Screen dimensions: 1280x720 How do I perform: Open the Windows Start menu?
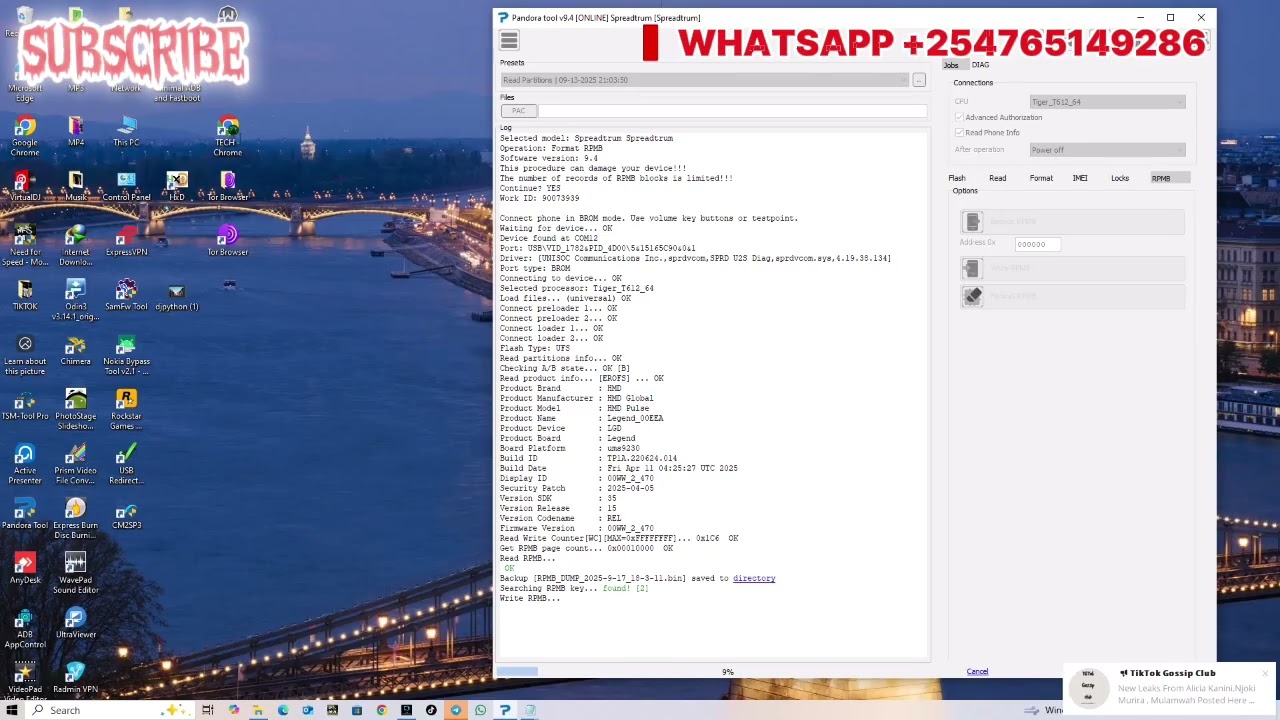coord(12,710)
